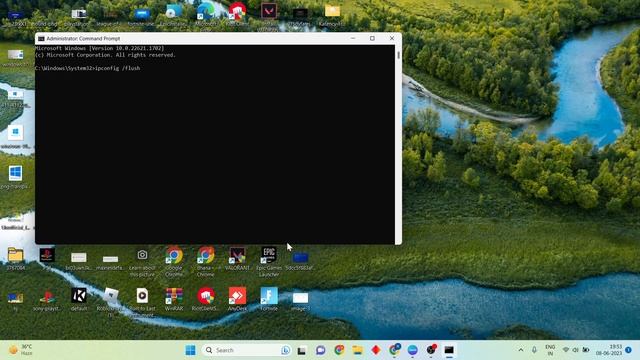Open the Windows logo file on the left edge
640x360 pixels.
(16, 173)
